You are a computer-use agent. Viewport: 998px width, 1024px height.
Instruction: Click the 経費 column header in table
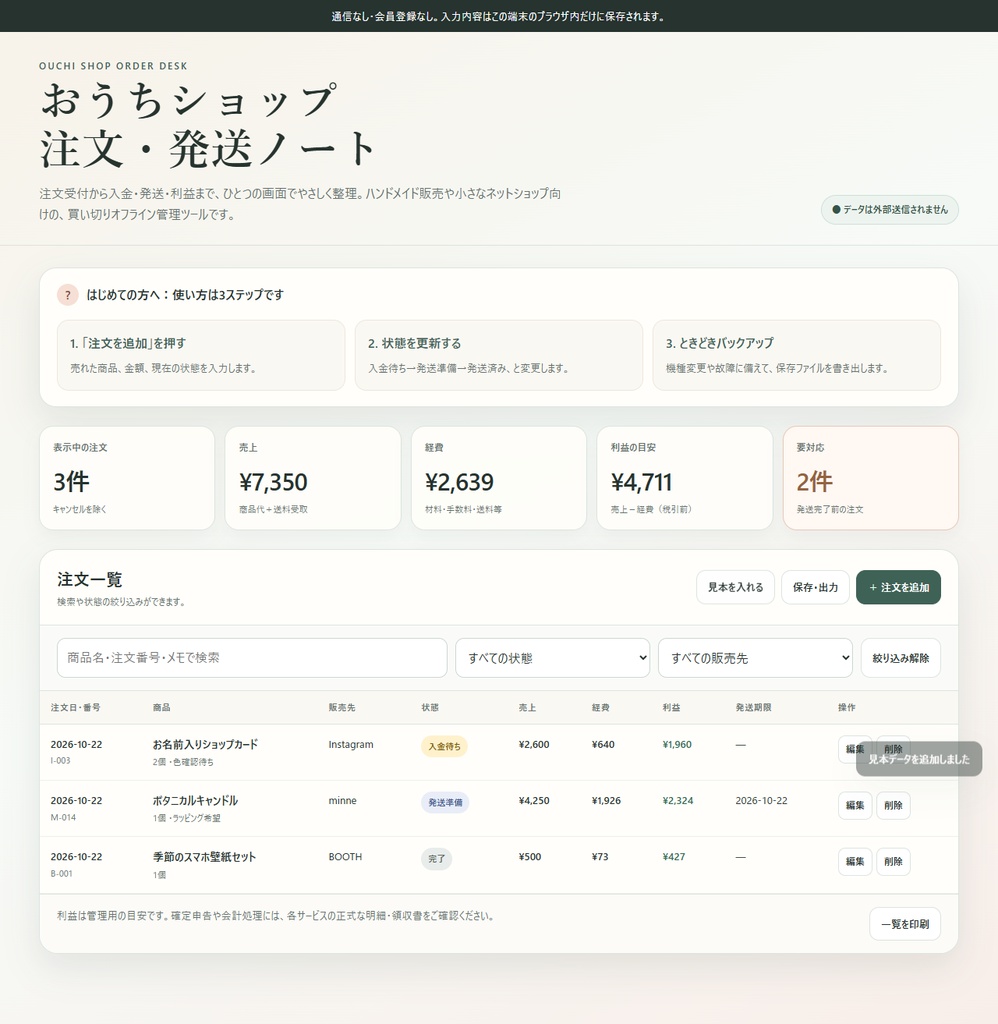pyautogui.click(x=600, y=707)
